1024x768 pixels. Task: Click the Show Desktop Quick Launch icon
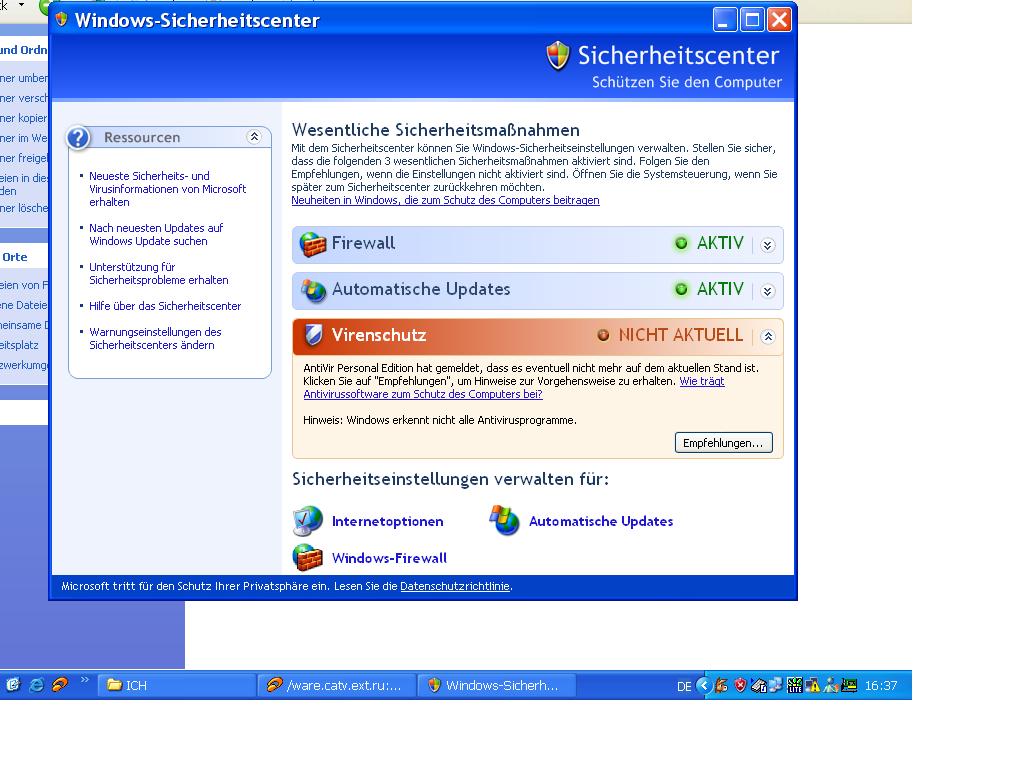(x=13, y=684)
